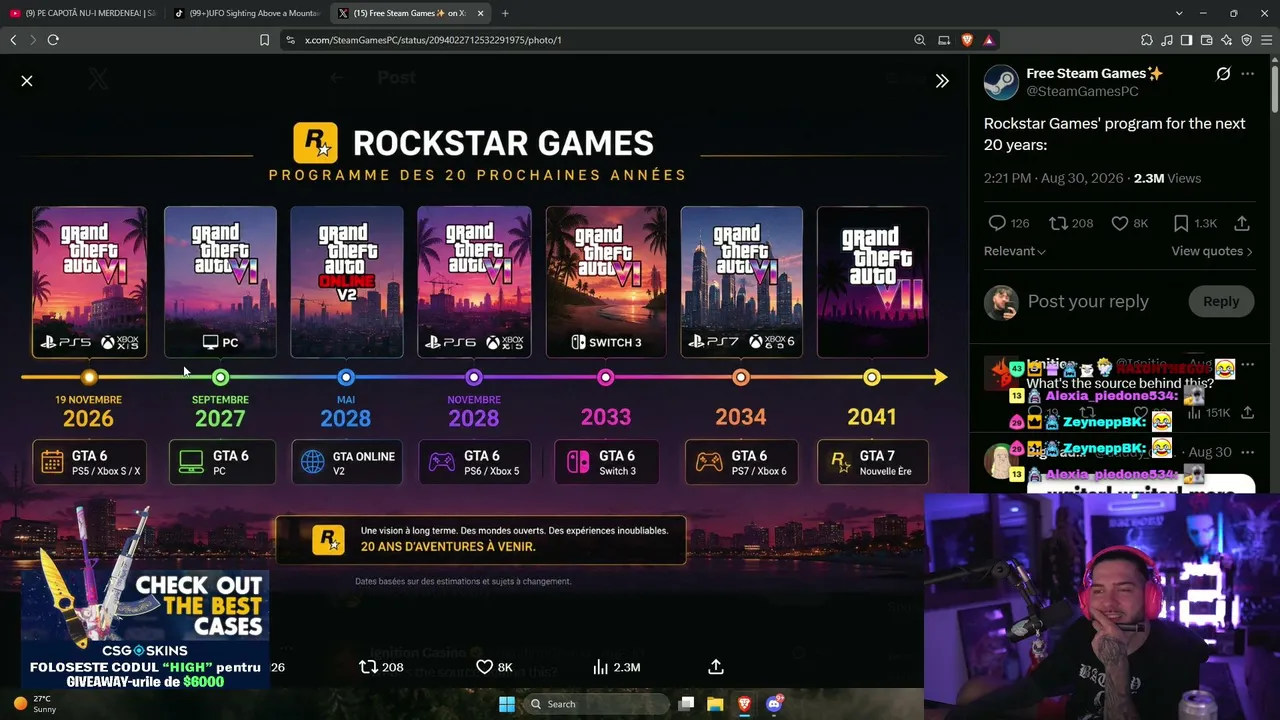Click the Brave icon on the taskbar
Viewport: 1280px width, 720px height.
[744, 704]
